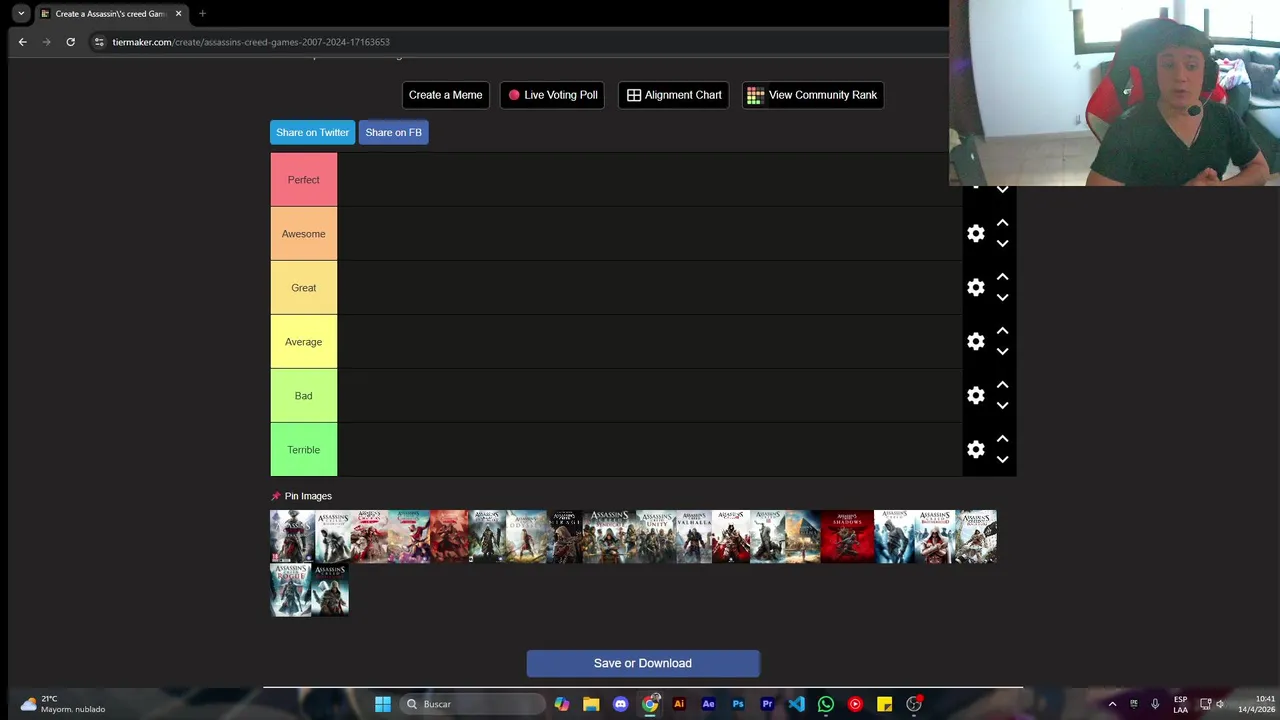Pick the Assassin's Creed Shadows cover
Viewport: 1280px width, 720px height.
coord(847,537)
